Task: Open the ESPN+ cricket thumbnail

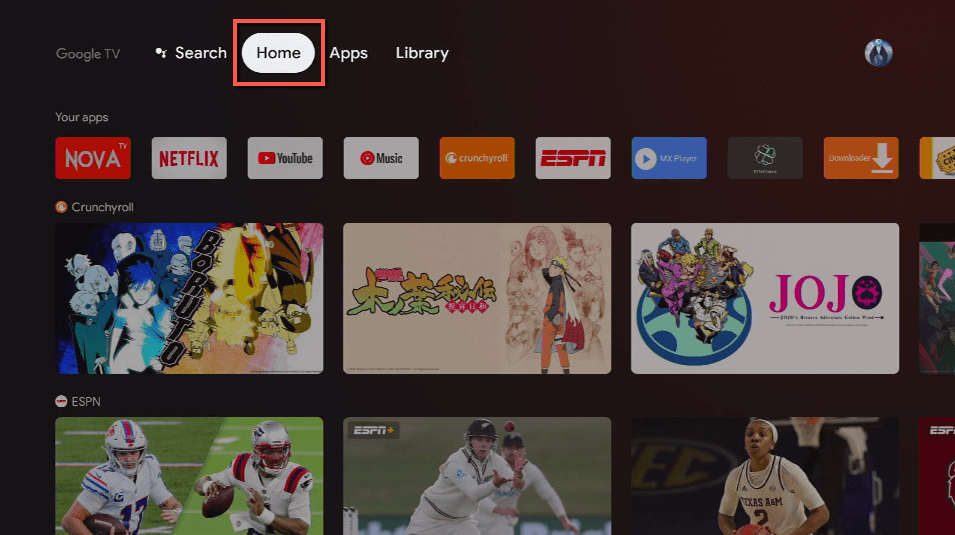Action: click(477, 476)
